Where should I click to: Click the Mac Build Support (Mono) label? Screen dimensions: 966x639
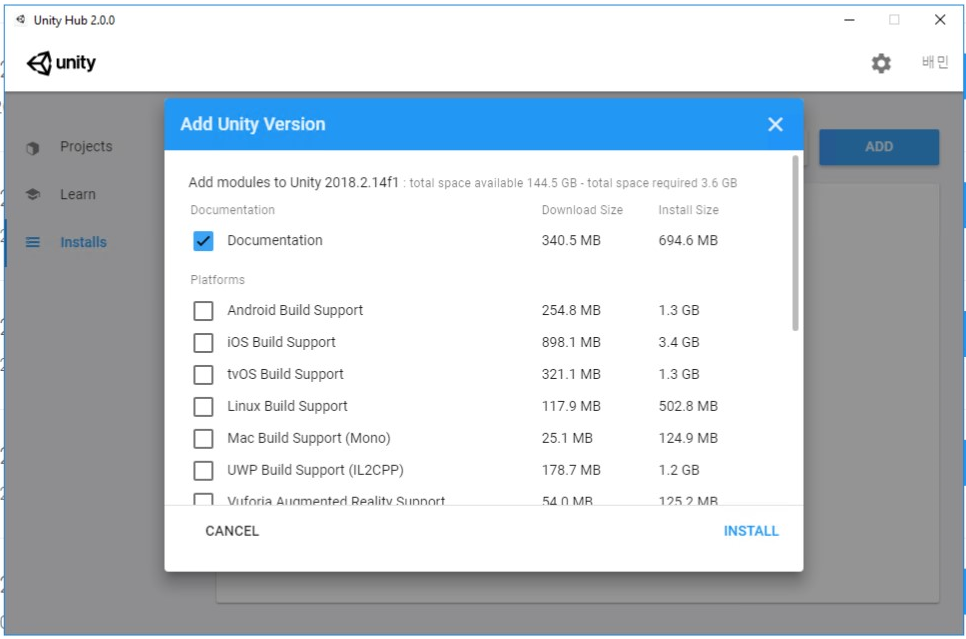(x=309, y=439)
